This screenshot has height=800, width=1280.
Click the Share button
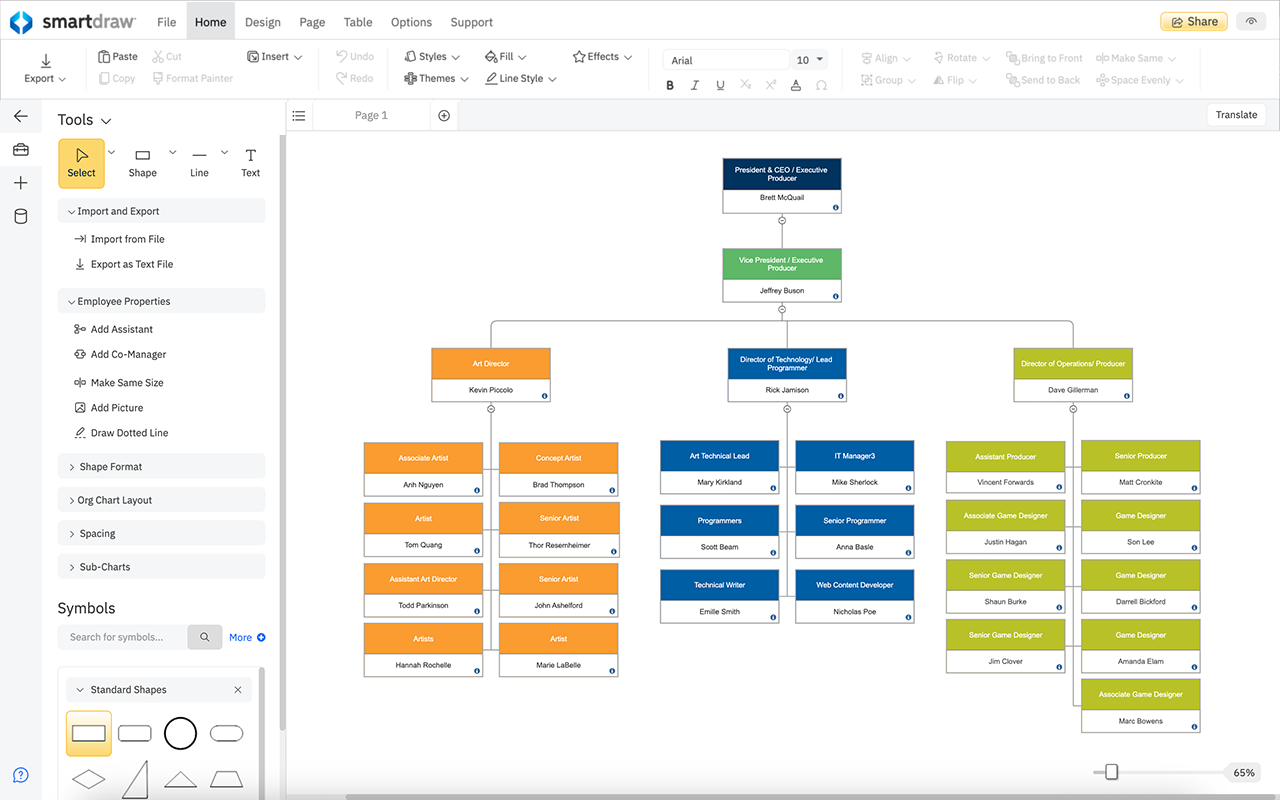1193,22
